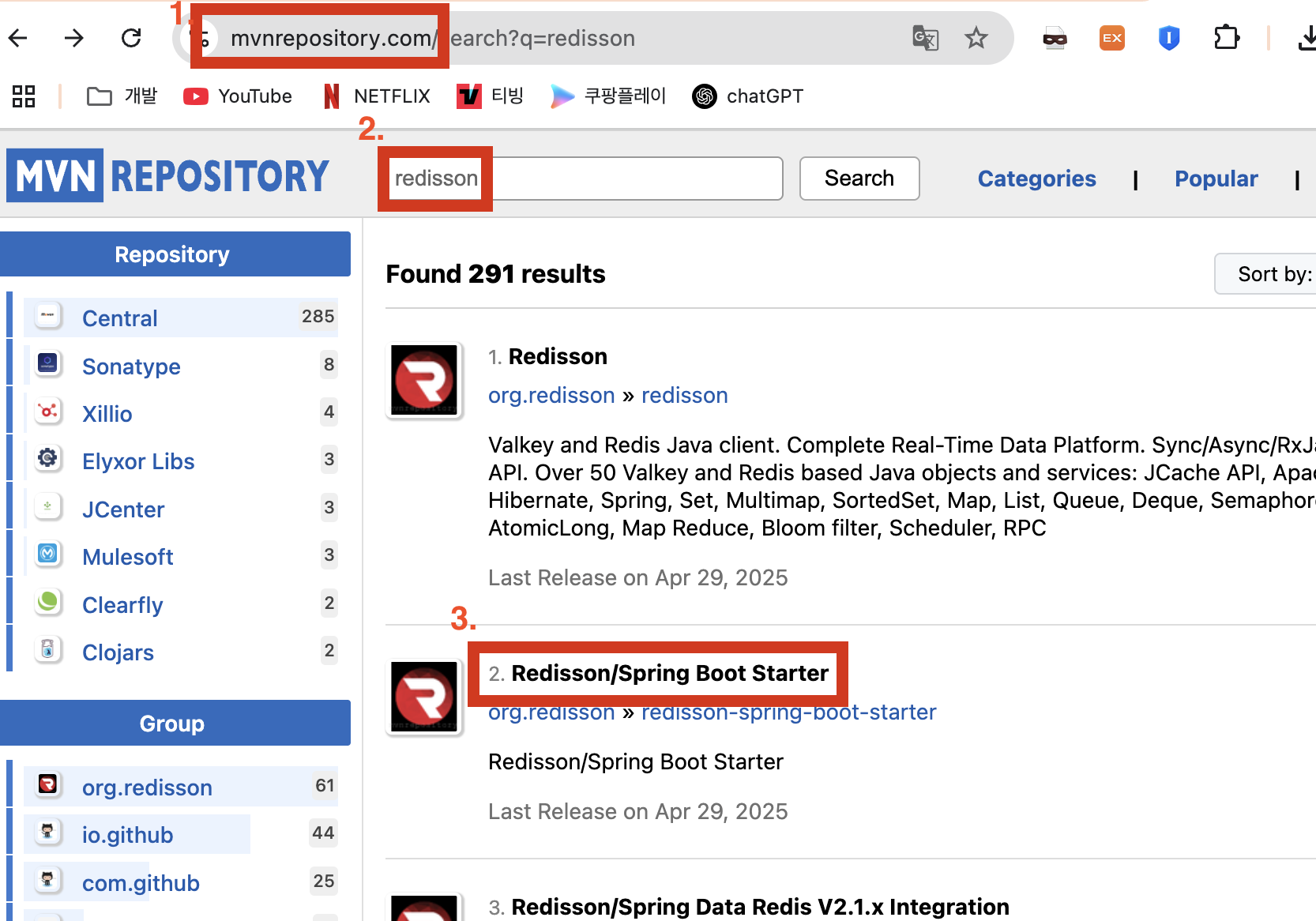
Task: Click the Spring Boot Starter result icon
Action: tap(424, 697)
